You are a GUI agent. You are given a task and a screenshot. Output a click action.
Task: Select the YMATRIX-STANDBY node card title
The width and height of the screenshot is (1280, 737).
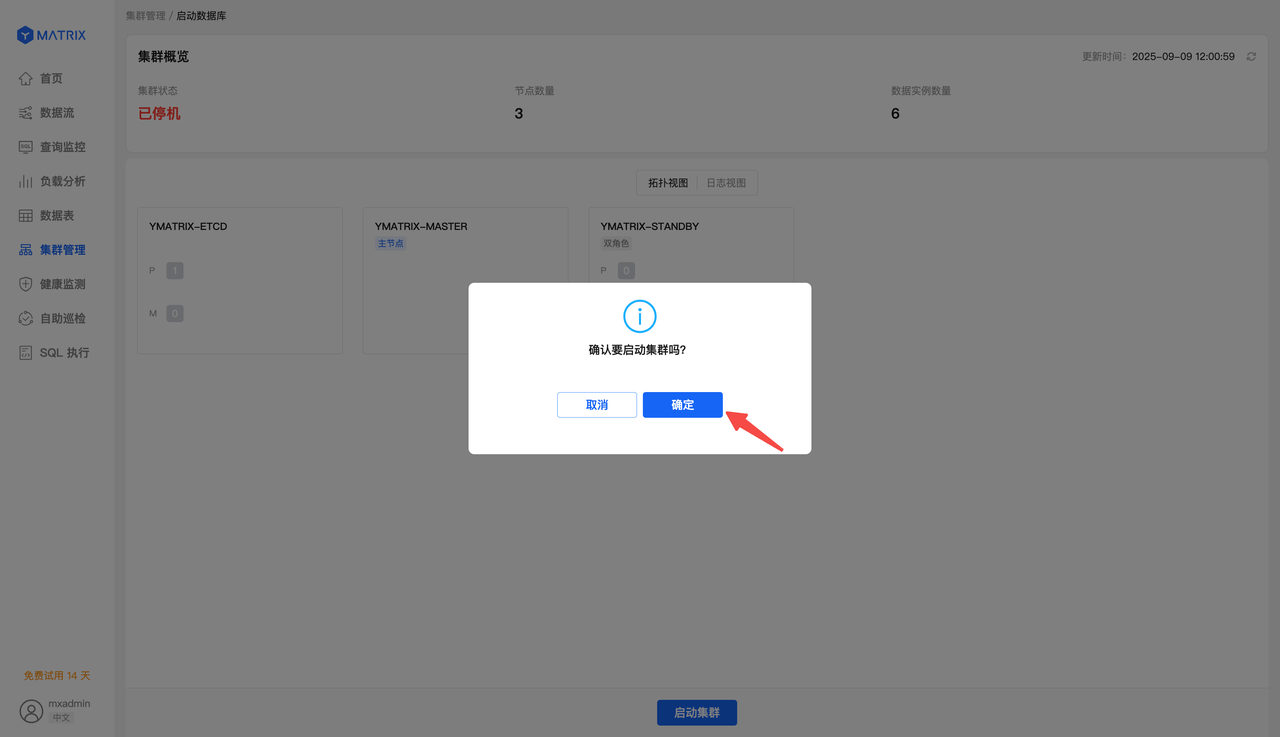tap(650, 227)
